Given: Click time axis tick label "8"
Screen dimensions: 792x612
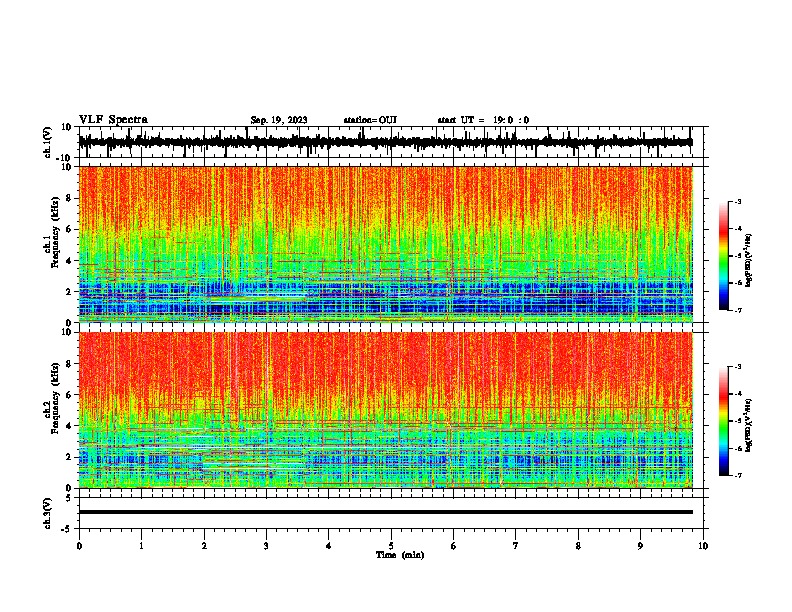Looking at the screenshot, I should point(578,546).
